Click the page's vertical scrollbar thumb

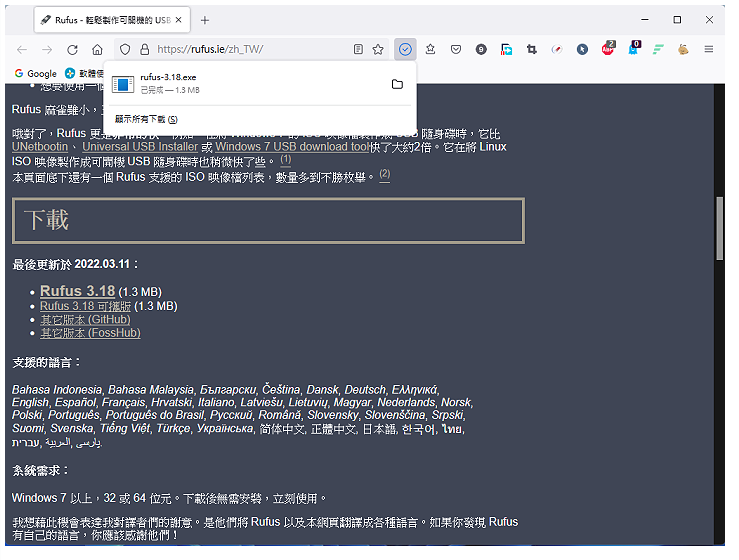coord(719,228)
